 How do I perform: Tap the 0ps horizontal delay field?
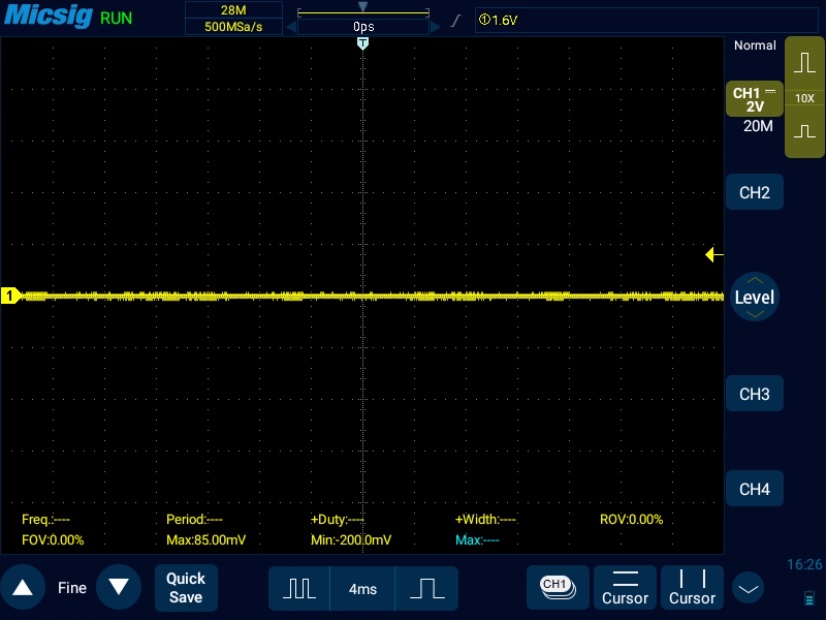click(x=363, y=26)
